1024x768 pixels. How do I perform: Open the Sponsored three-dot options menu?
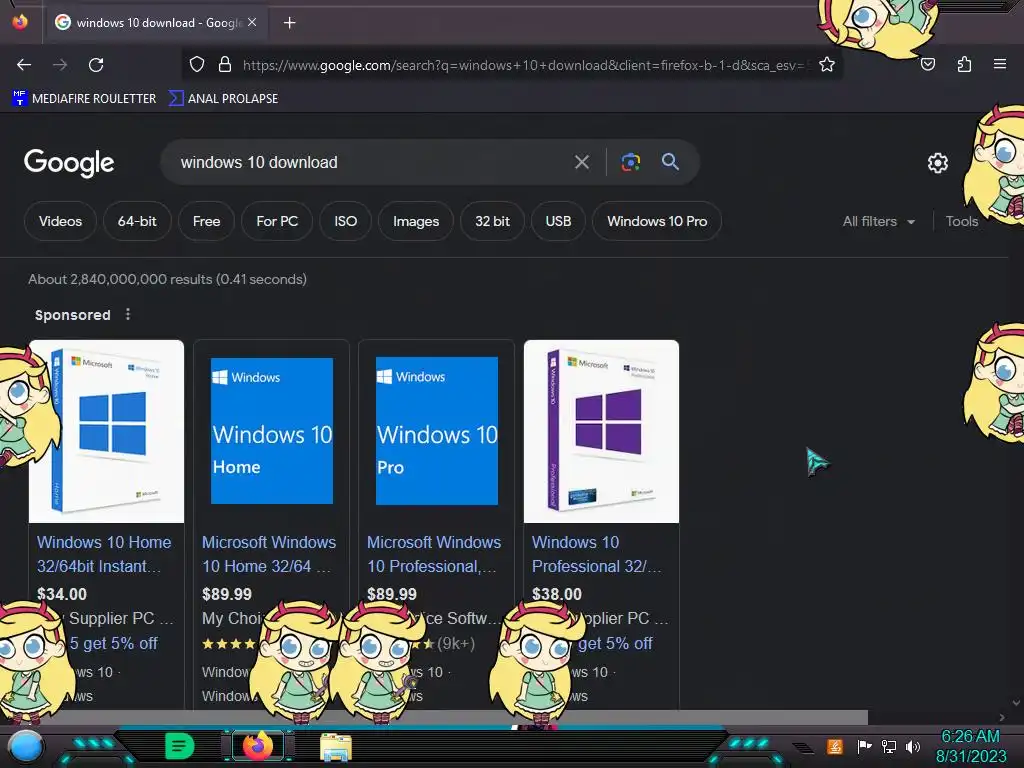click(128, 314)
